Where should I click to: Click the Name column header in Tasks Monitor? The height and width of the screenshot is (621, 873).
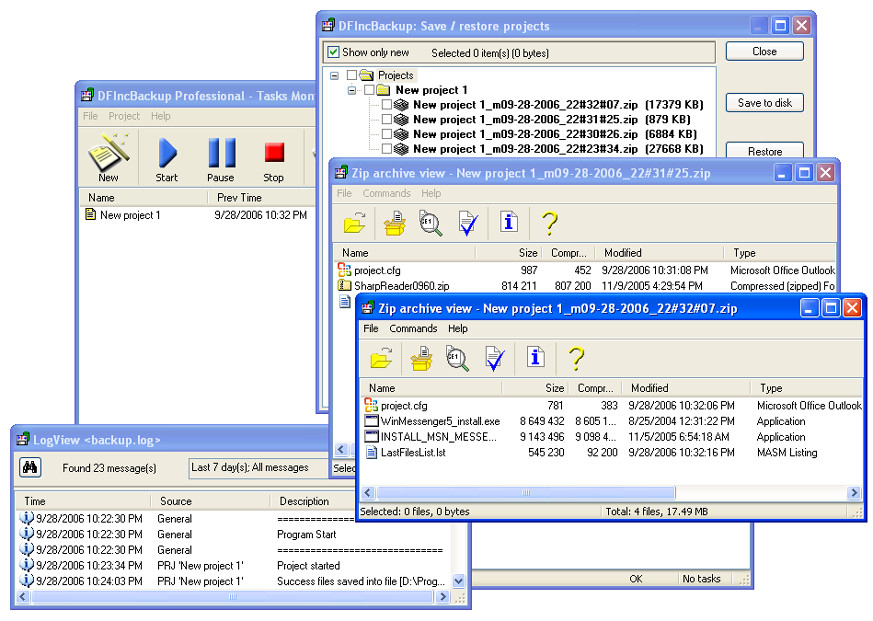pos(144,197)
